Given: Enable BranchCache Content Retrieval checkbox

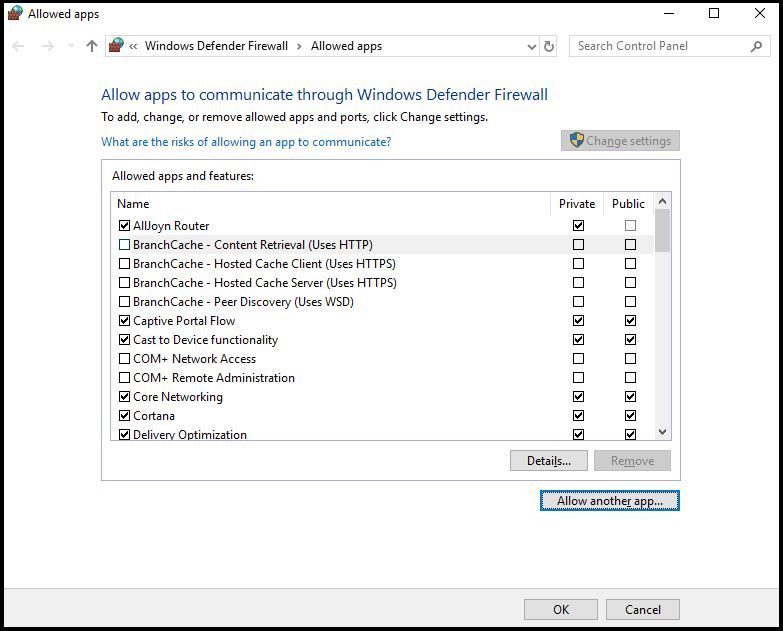Looking at the screenshot, I should [124, 245].
